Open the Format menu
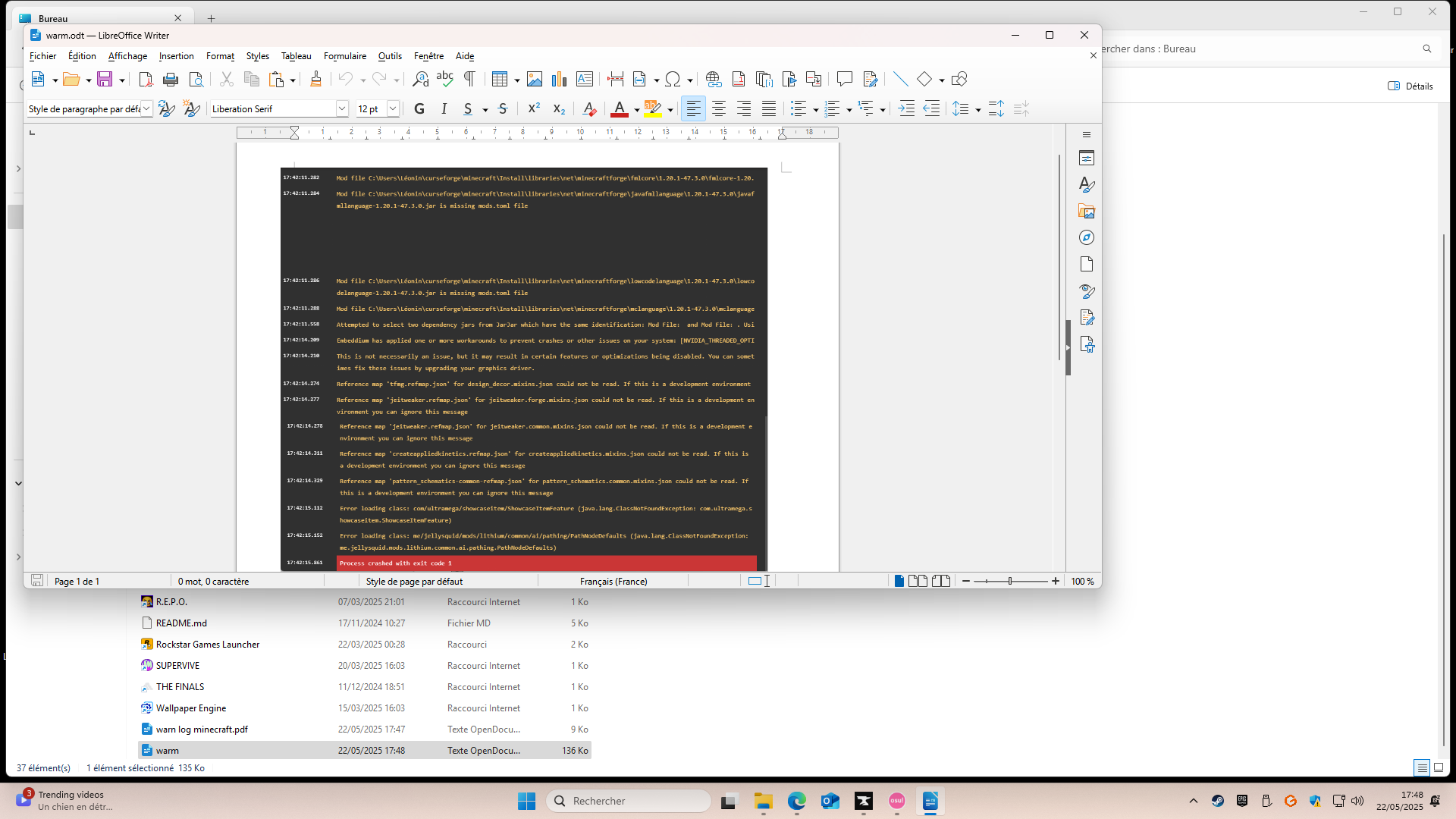Screen dimensions: 1456x819 [x=220, y=56]
